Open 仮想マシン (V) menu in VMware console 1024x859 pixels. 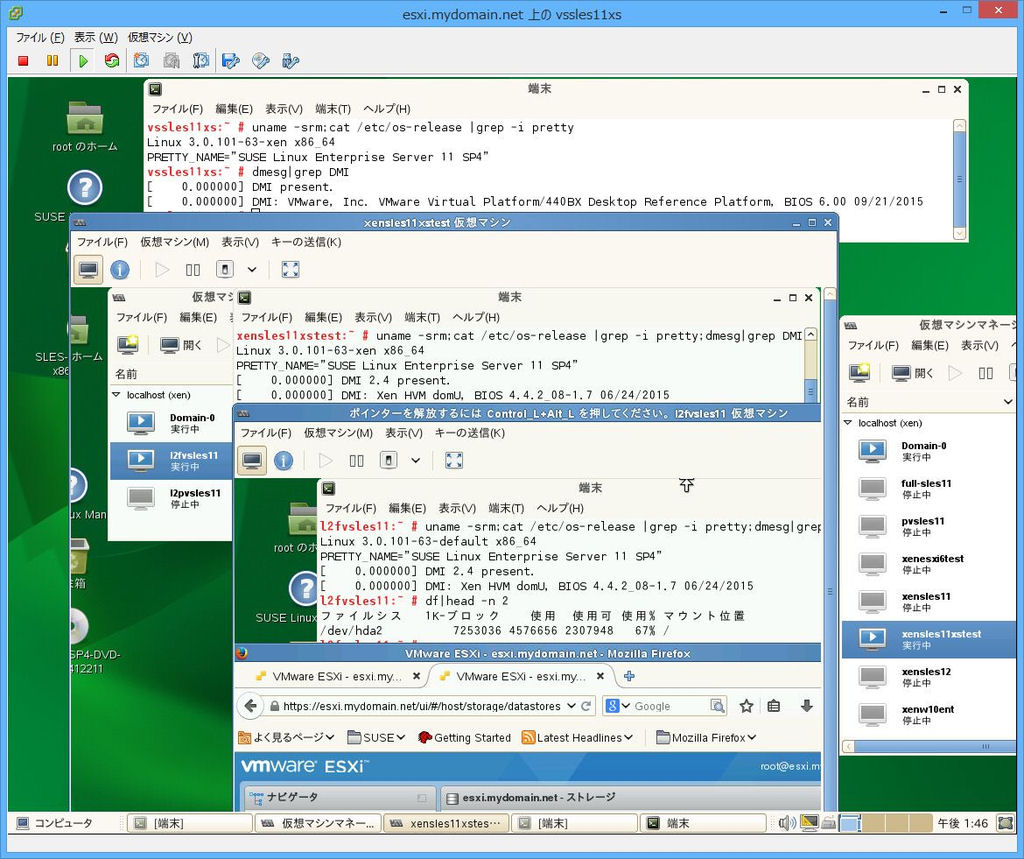(x=160, y=37)
